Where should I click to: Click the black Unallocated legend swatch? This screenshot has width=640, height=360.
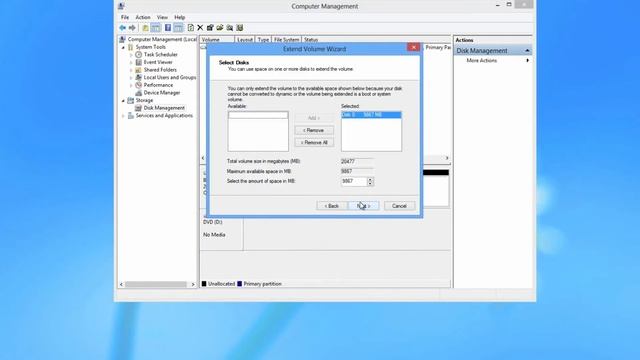(204, 284)
